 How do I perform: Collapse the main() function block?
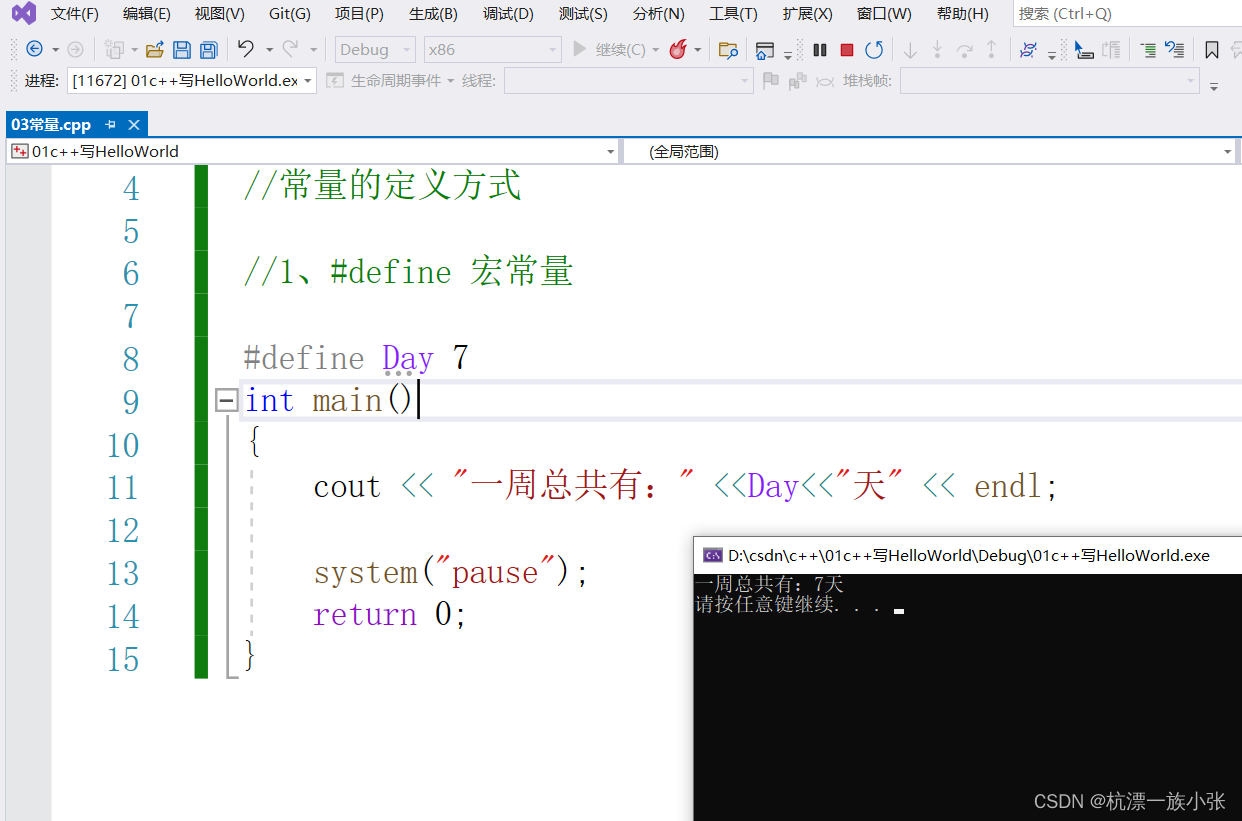point(227,401)
